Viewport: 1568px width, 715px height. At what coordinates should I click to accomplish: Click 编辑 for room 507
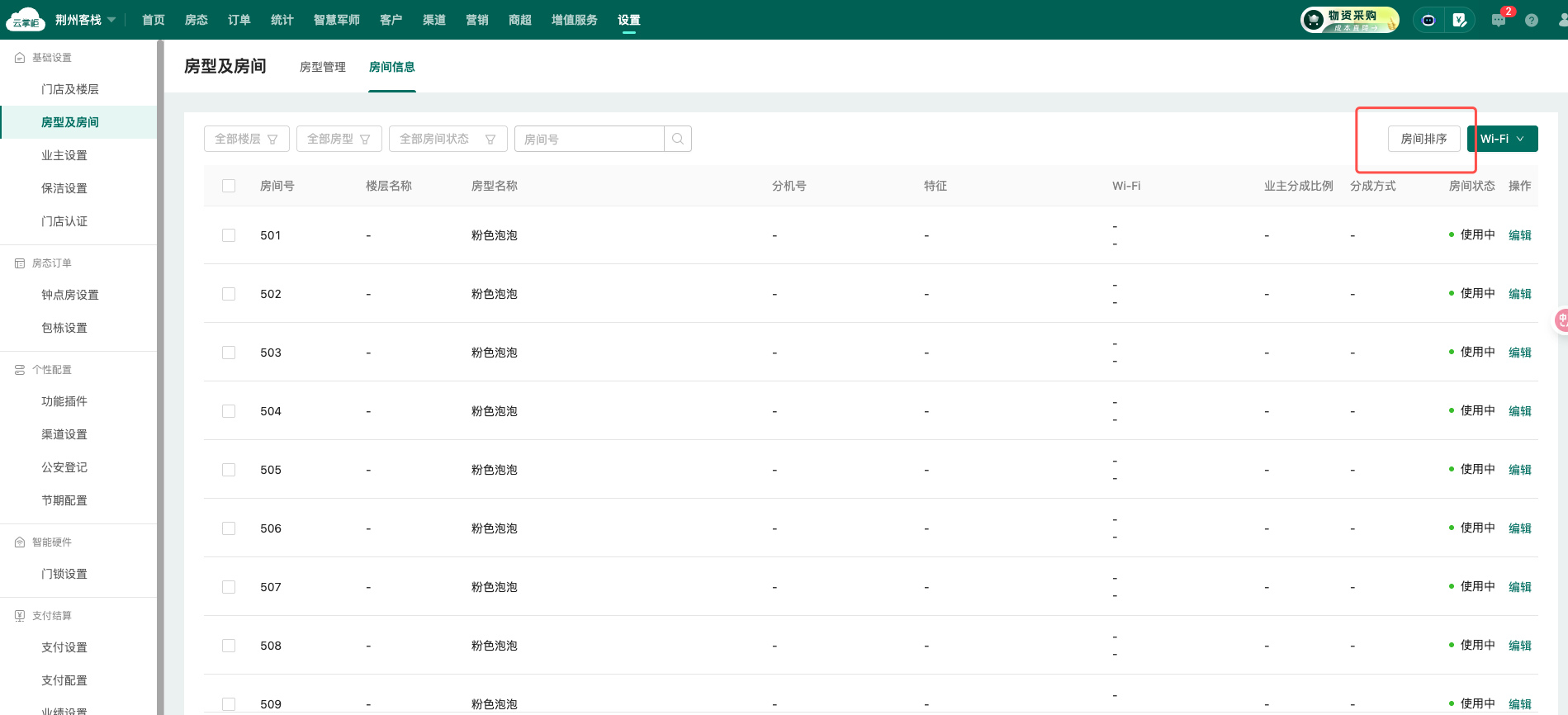(x=1520, y=587)
